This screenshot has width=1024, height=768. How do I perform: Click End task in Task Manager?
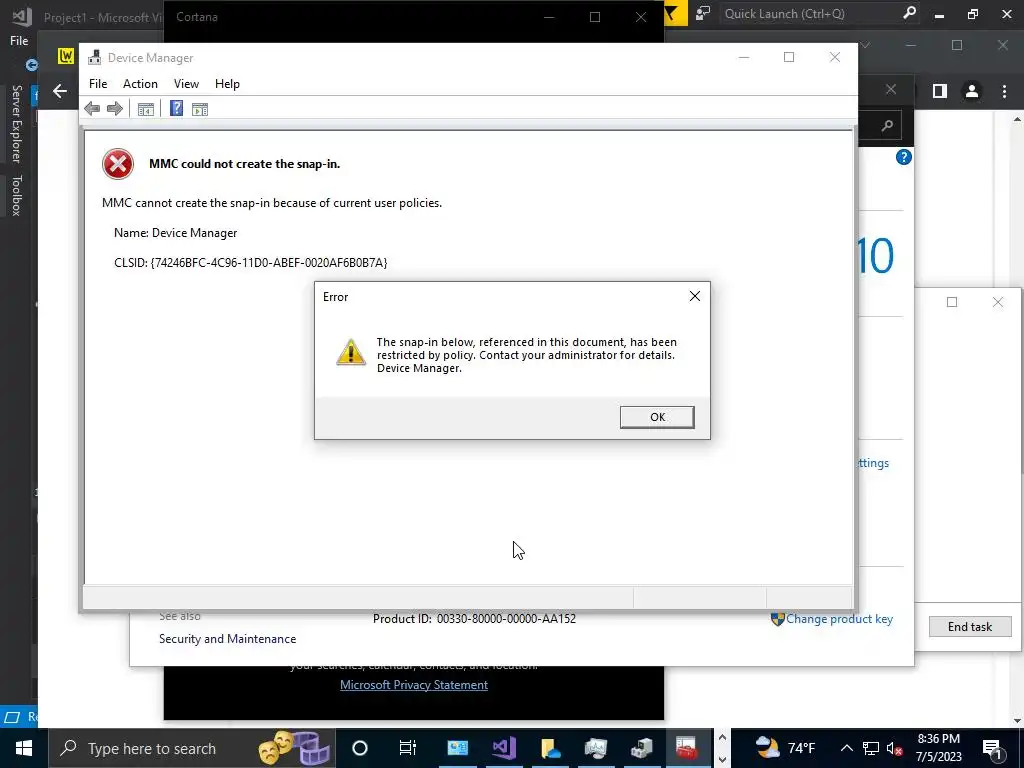click(970, 626)
